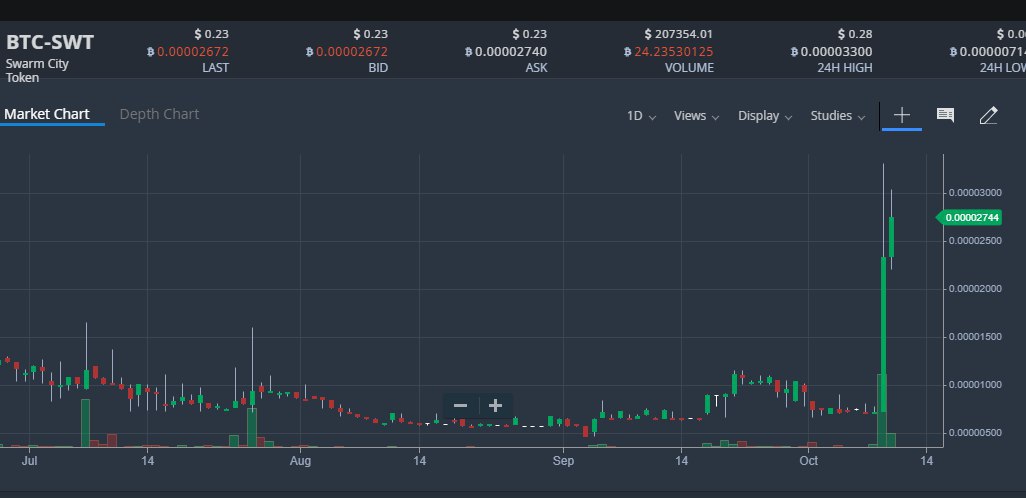Viewport: 1026px width, 498px height.
Task: Expand the Studies dropdown
Action: point(838,116)
